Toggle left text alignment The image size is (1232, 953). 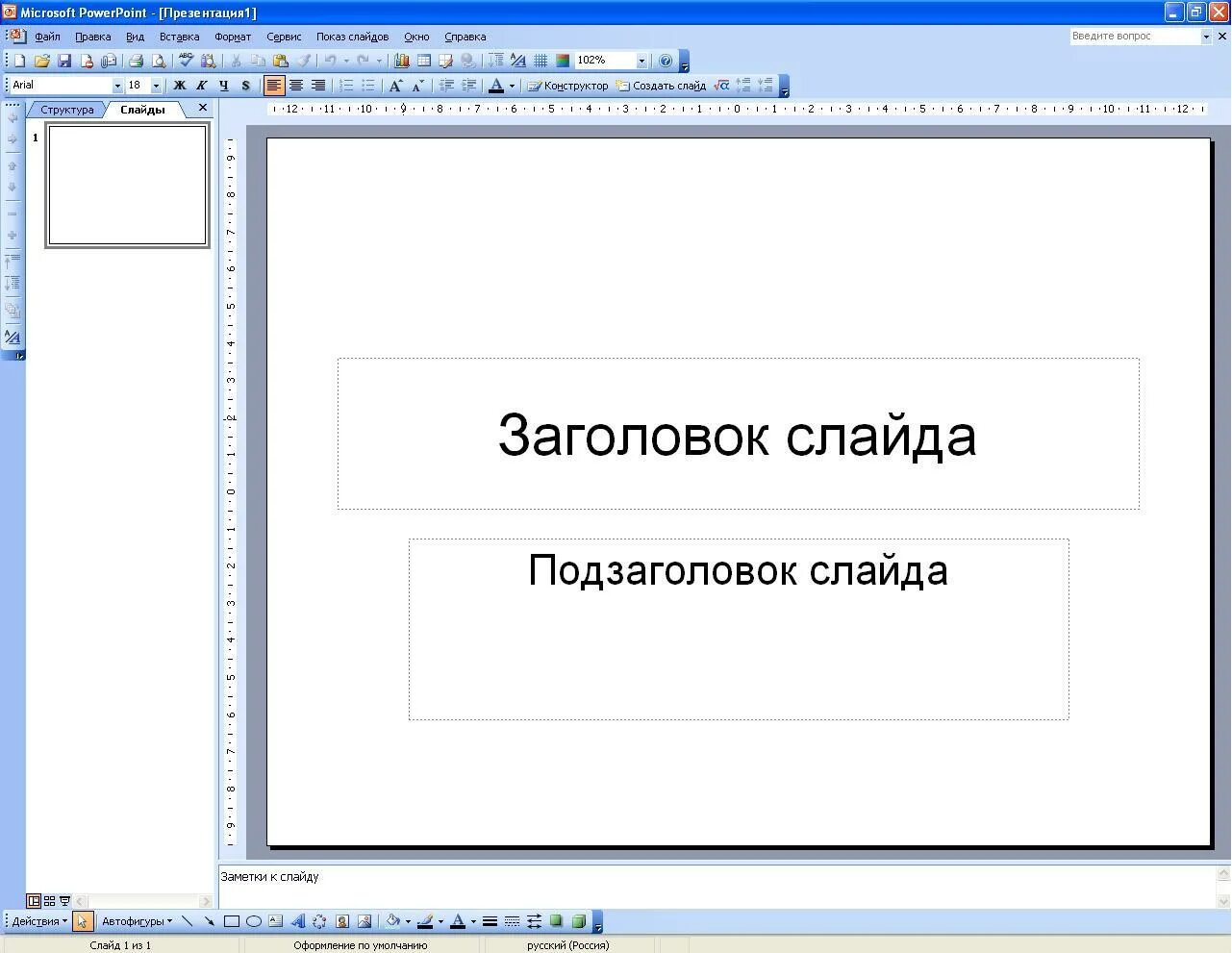click(274, 86)
